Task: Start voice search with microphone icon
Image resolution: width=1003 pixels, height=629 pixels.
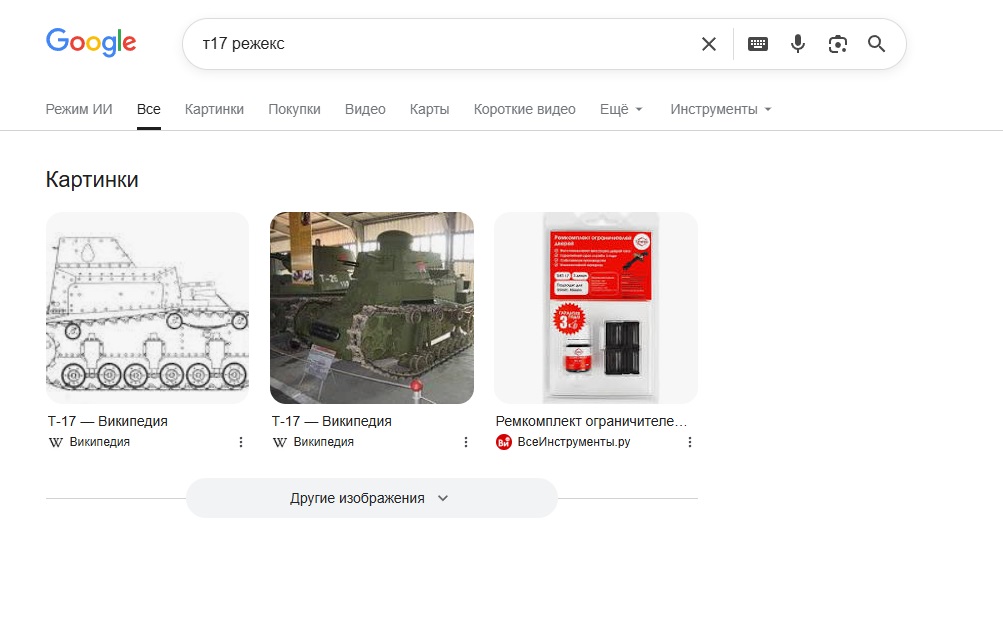Action: (x=798, y=44)
